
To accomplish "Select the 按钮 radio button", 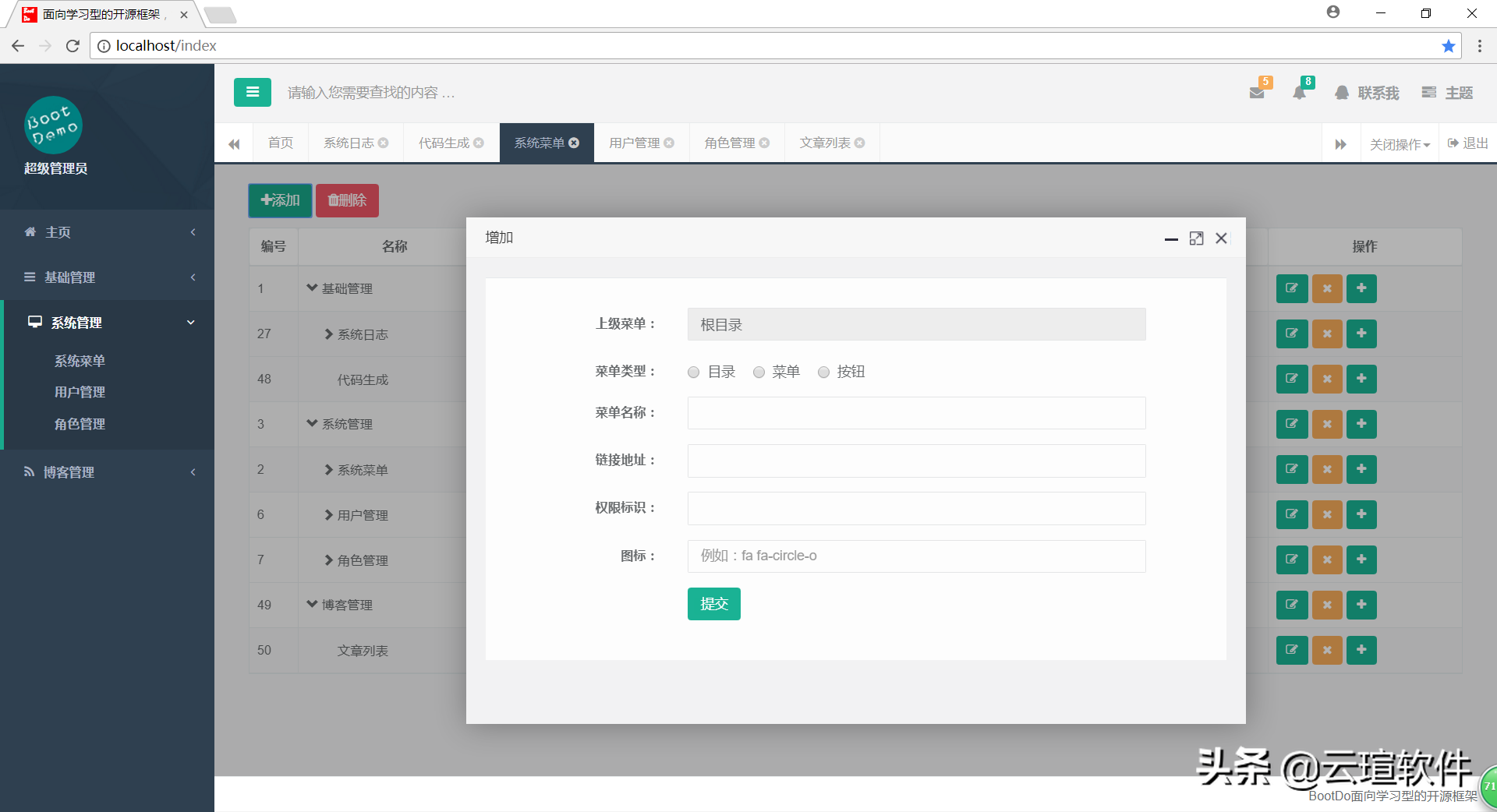I will [x=823, y=372].
